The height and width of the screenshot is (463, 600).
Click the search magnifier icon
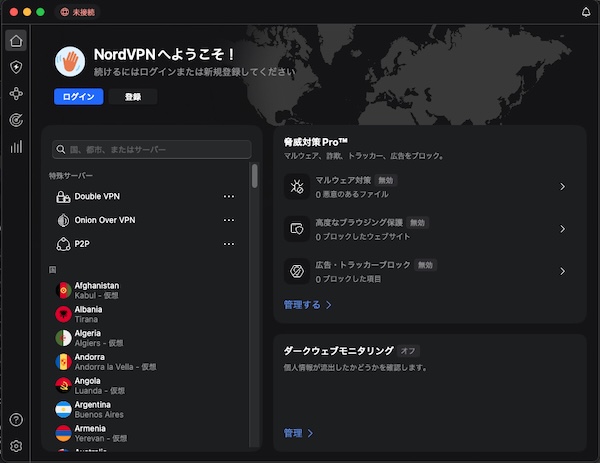pos(61,149)
